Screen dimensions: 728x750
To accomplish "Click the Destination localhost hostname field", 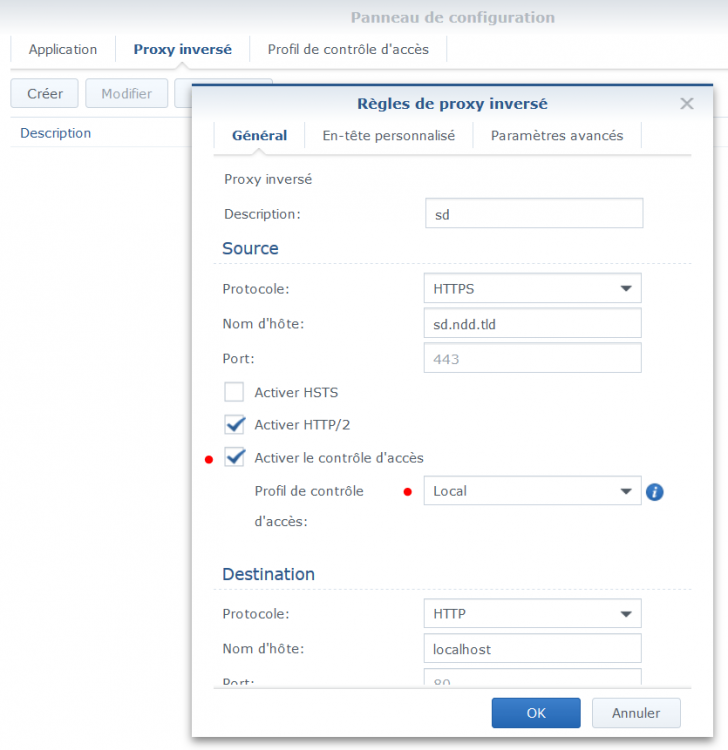I will click(x=532, y=649).
